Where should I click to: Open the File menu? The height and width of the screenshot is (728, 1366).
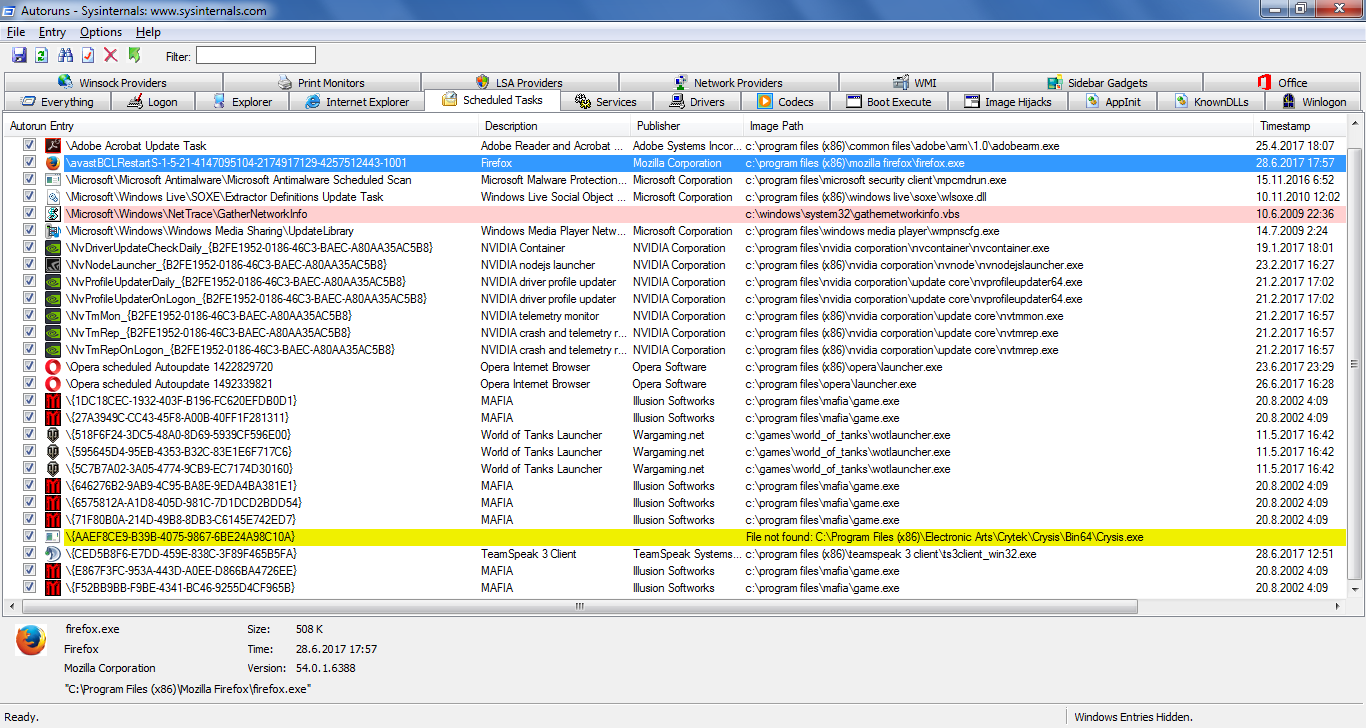coord(16,32)
